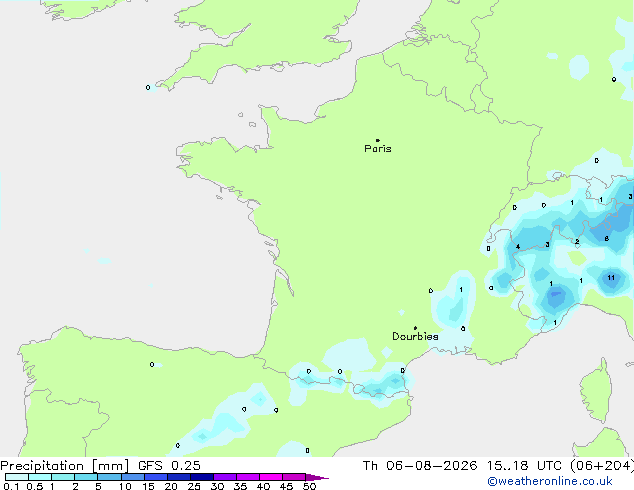634x490 pixels.
Task: Click the 'Th 06-08-2026' date text
Action: tap(420, 466)
